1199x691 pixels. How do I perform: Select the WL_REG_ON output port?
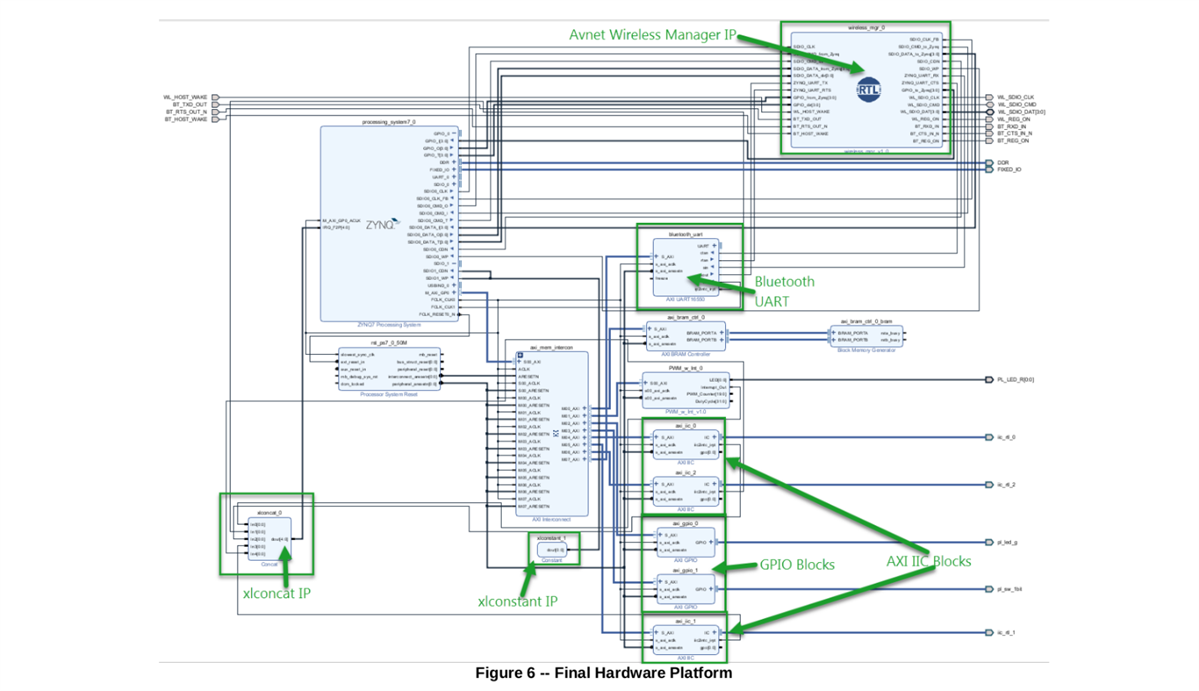(x=989, y=119)
